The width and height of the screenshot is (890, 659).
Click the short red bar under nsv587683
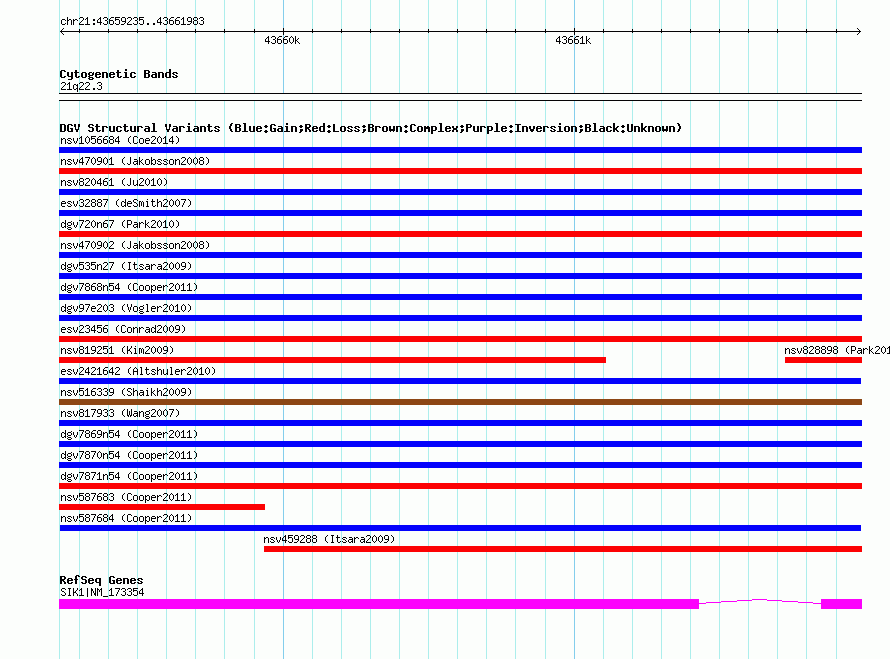click(162, 507)
